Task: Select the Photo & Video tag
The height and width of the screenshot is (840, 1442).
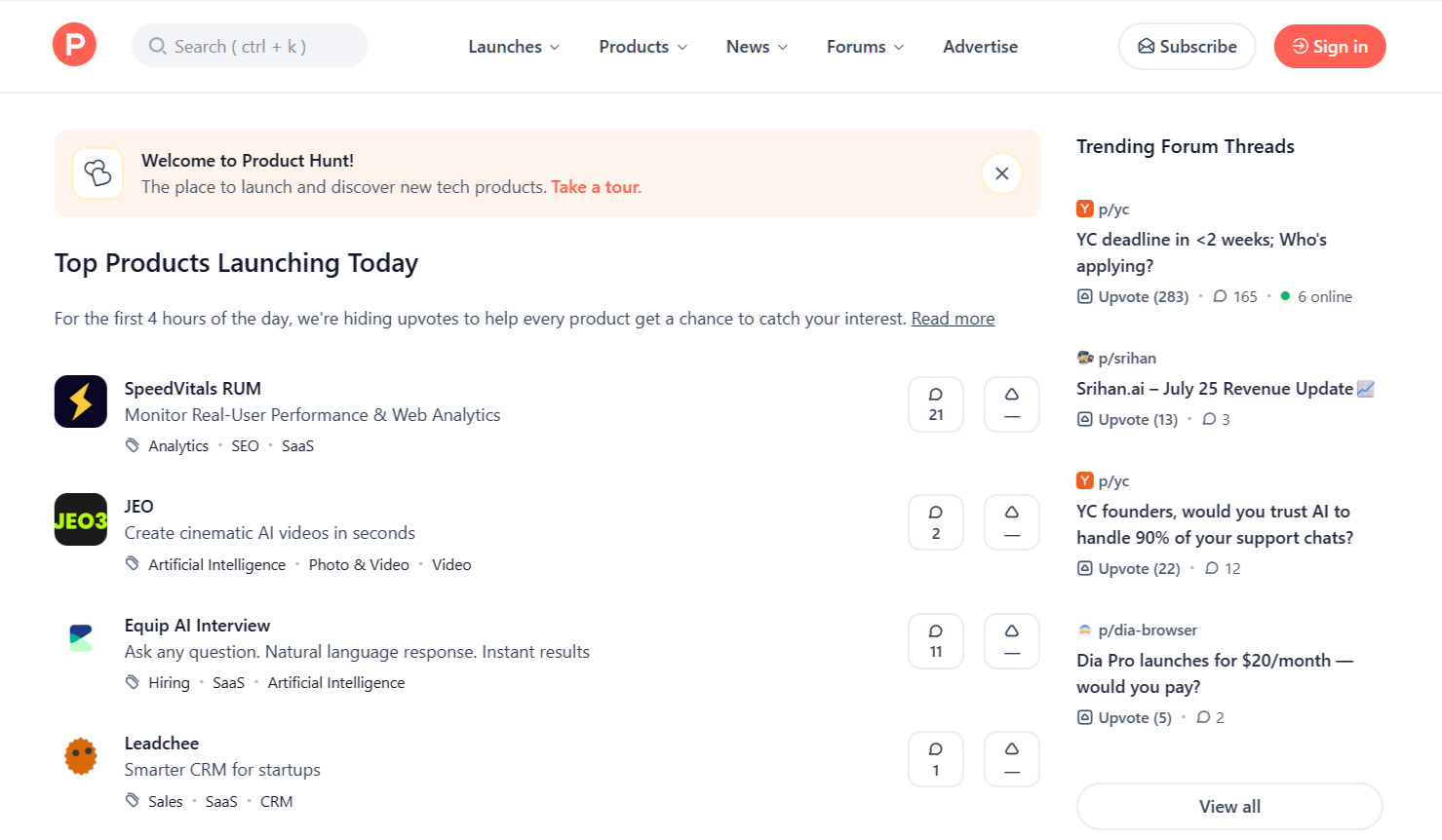Action: pyautogui.click(x=359, y=565)
